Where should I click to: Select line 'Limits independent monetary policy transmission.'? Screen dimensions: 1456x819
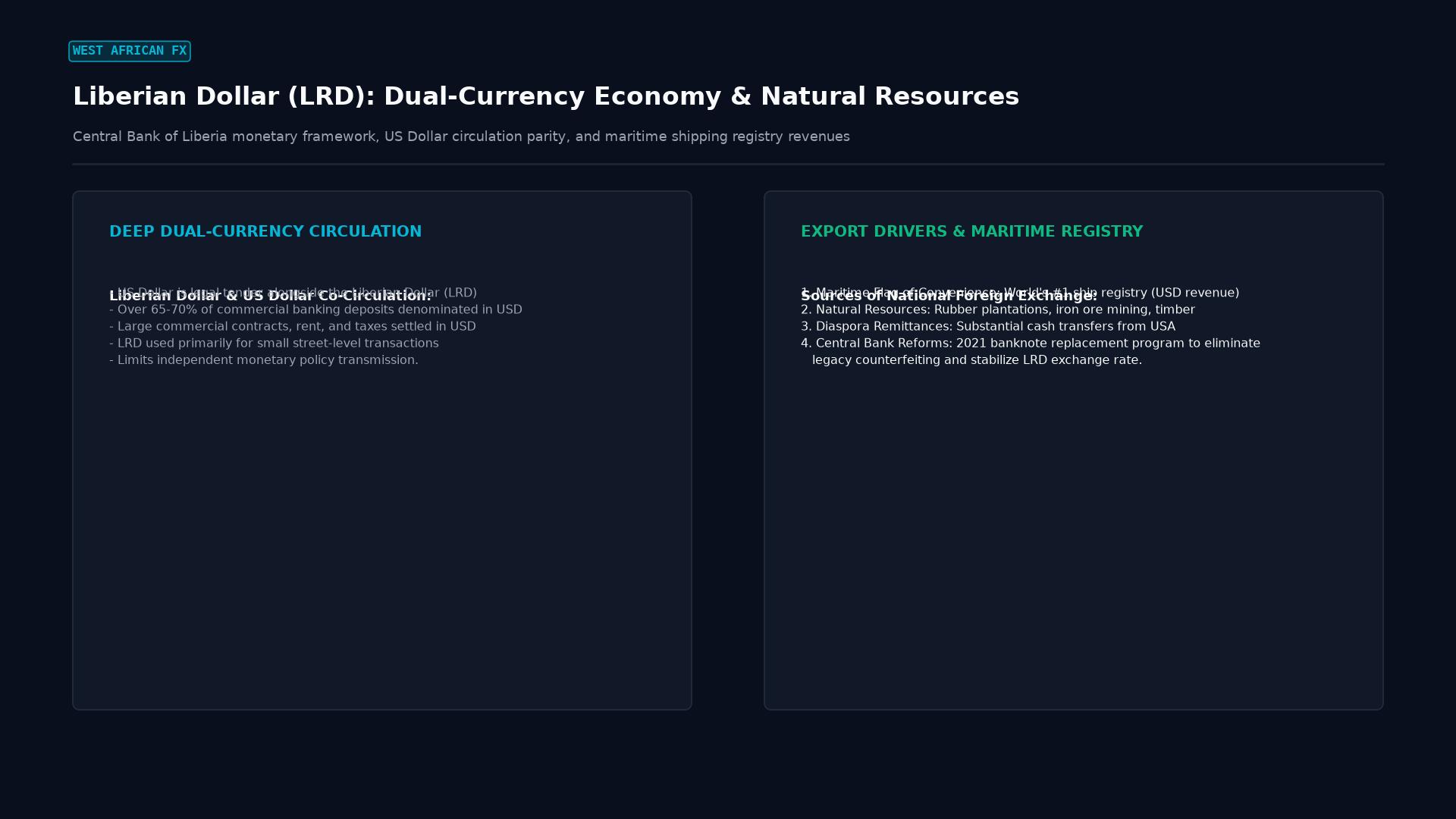coord(264,359)
